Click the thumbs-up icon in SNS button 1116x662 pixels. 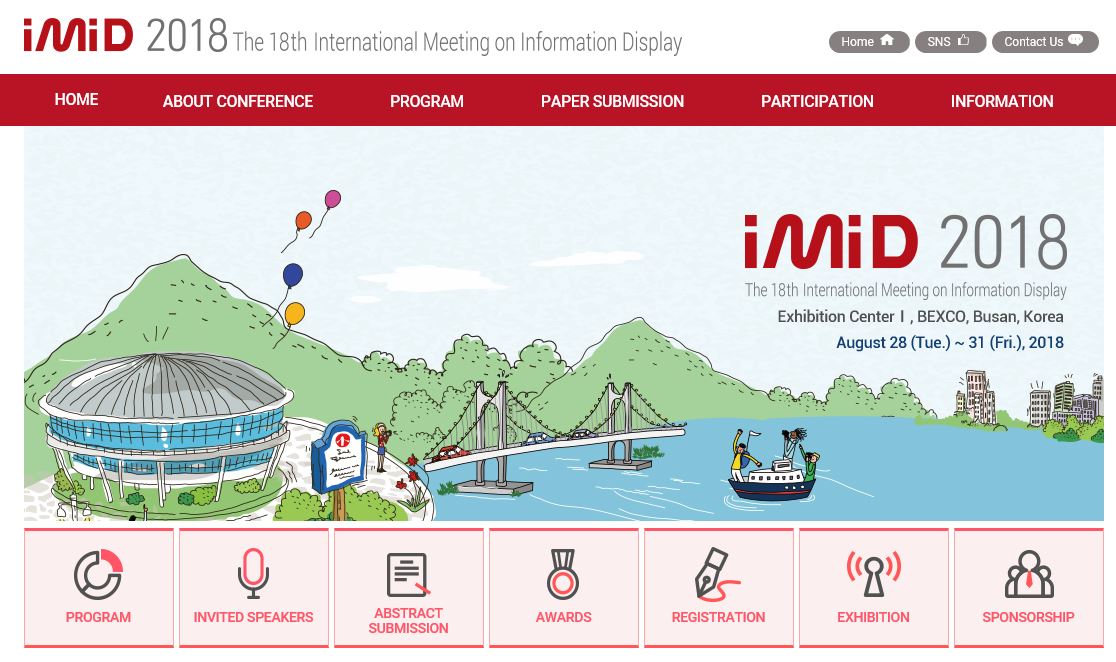964,41
